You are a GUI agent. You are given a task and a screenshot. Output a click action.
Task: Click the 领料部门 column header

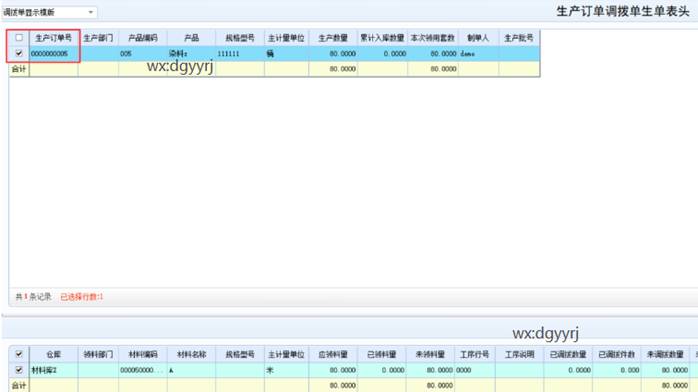pyautogui.click(x=98, y=355)
